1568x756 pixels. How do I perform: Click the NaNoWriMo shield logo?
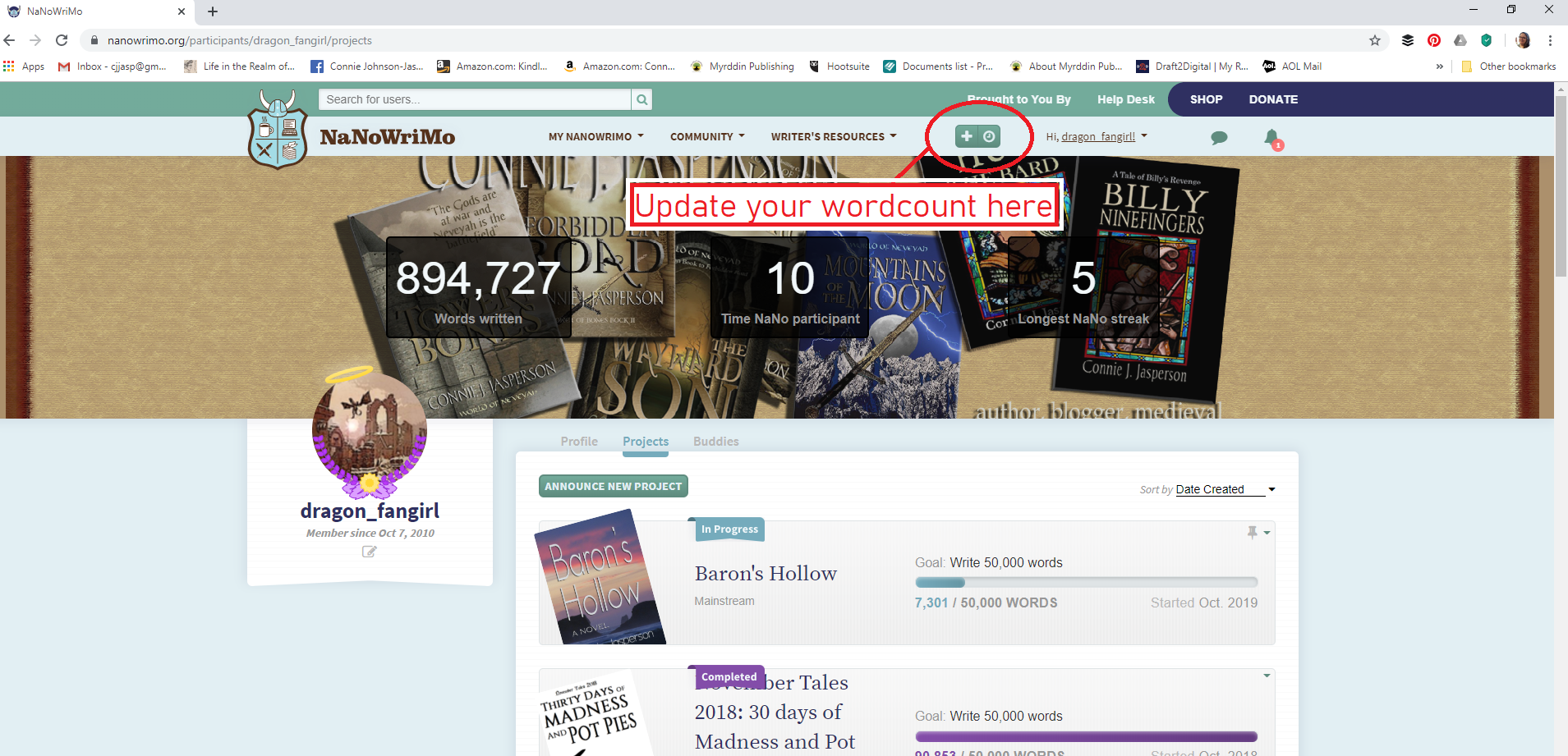point(278,131)
